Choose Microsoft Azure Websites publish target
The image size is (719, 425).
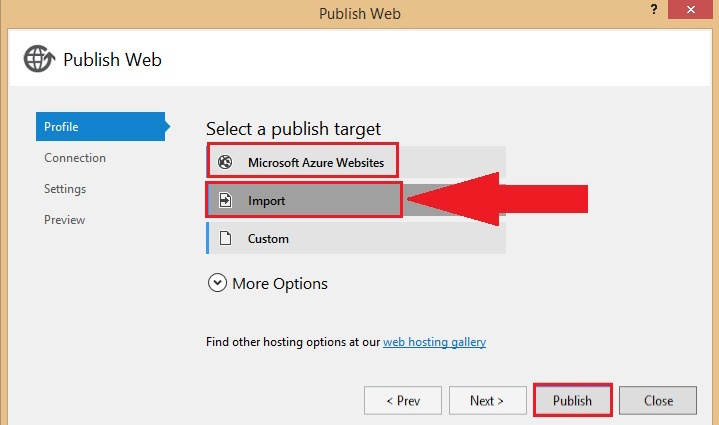click(356, 162)
